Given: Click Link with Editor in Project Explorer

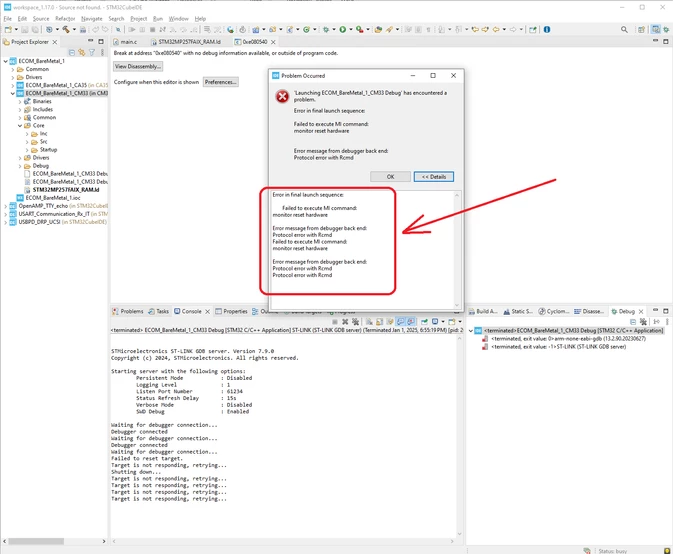Looking at the screenshot, I should coord(82,52).
